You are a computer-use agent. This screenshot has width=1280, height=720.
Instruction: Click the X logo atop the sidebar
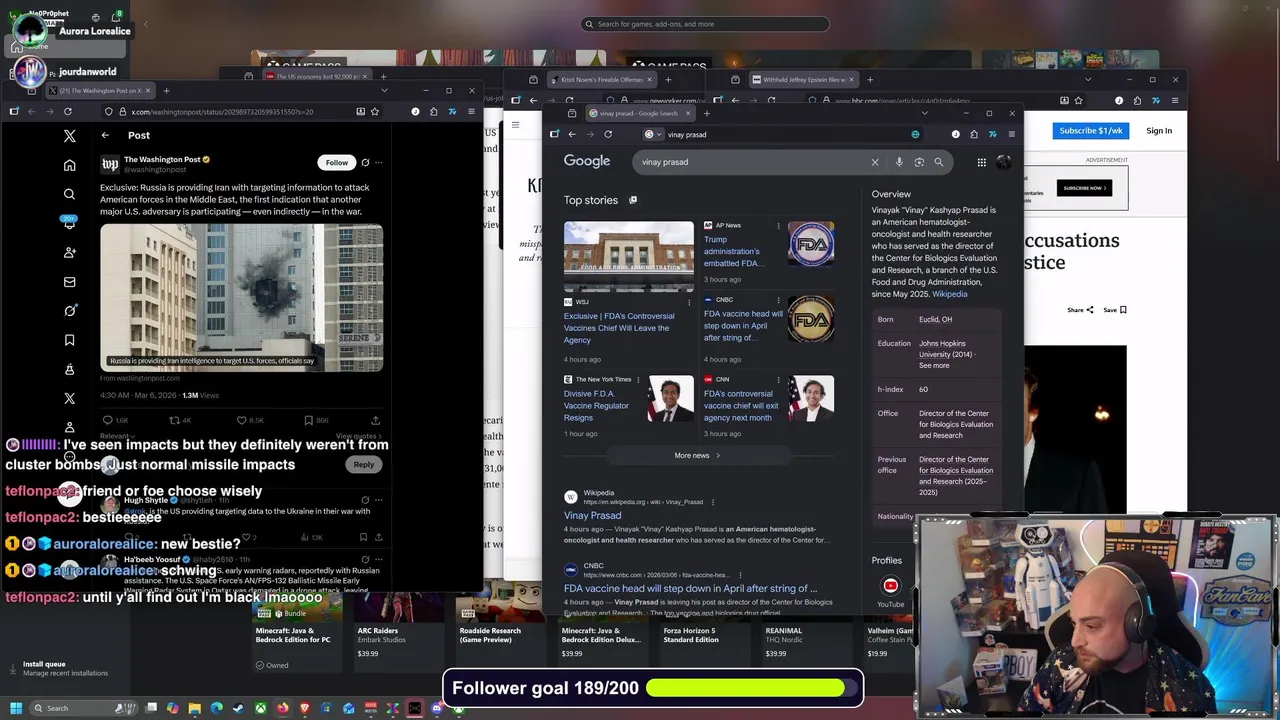(69, 136)
